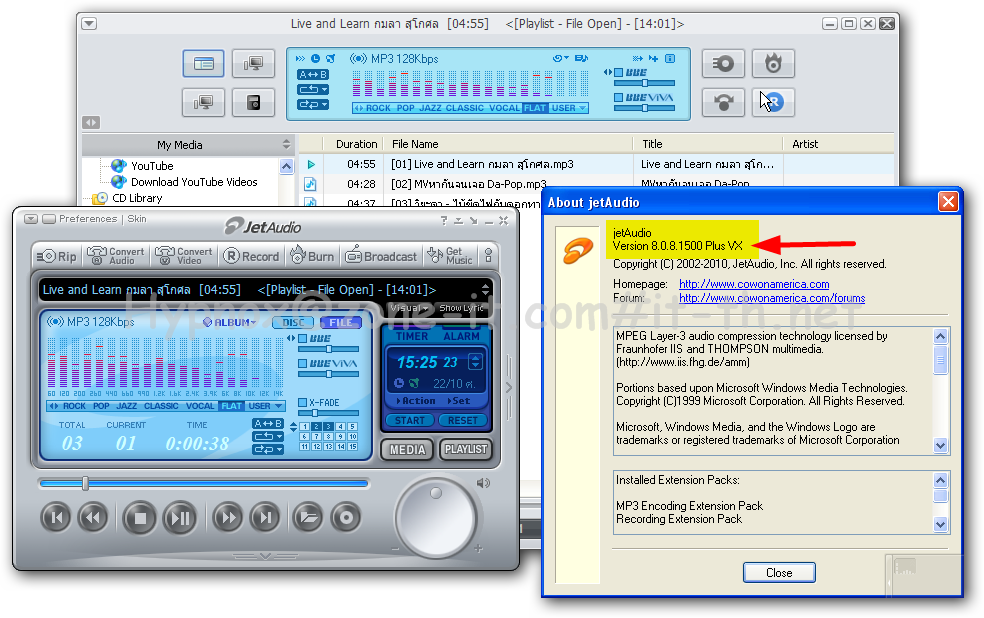Expand the My Media panel header arrows
The height and width of the screenshot is (618, 984).
pos(286,144)
